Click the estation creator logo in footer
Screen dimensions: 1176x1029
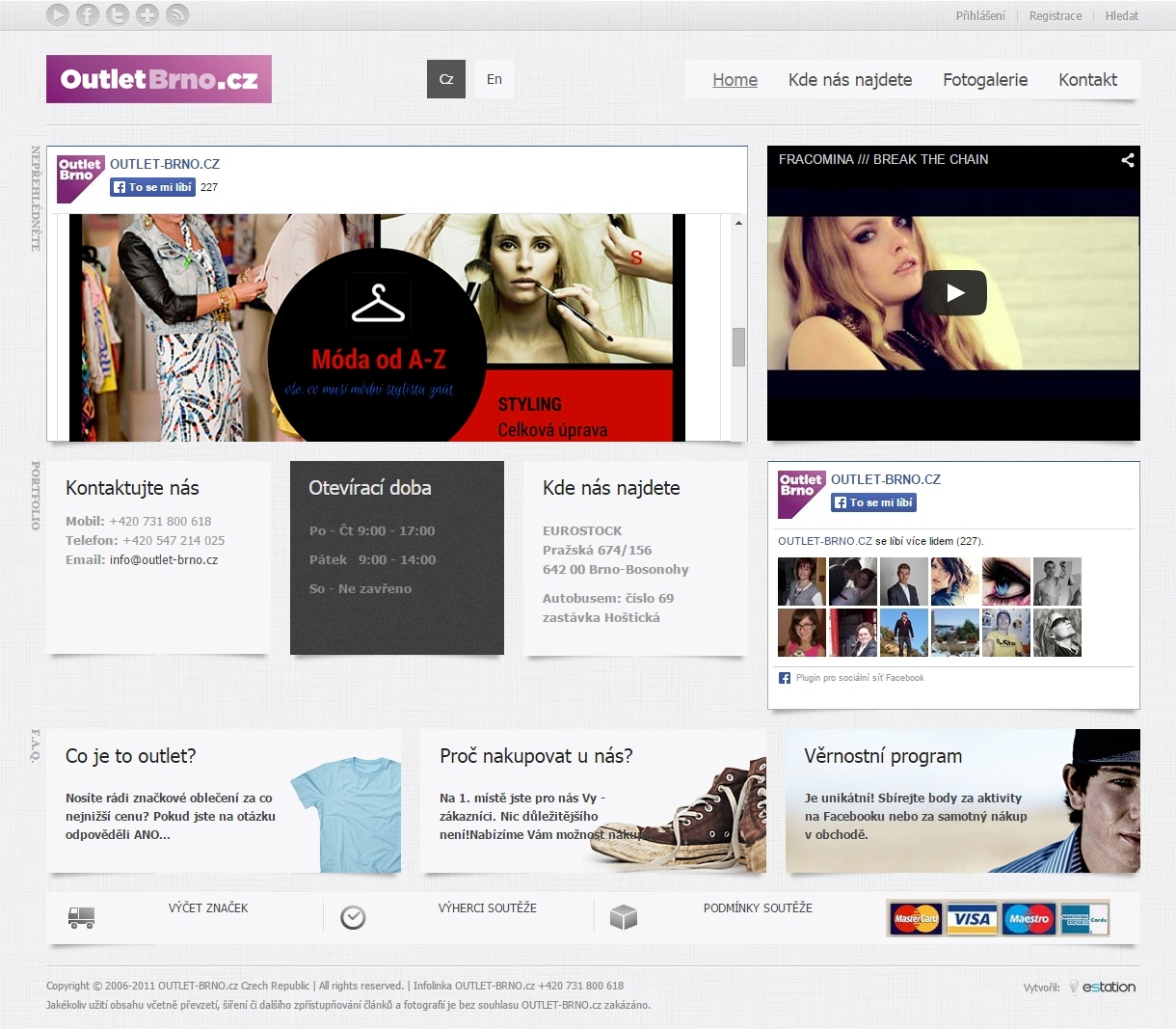(1102, 987)
